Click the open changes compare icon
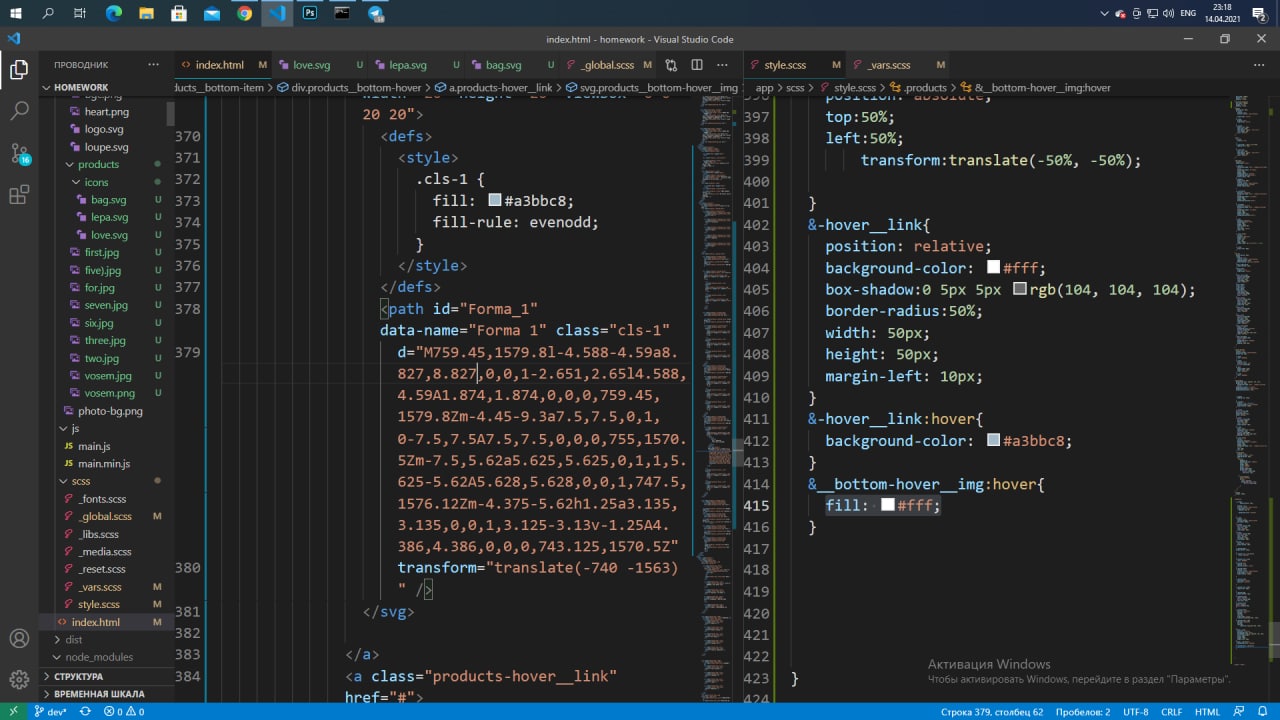Screen dimensions: 1280x720 click(x=671, y=65)
